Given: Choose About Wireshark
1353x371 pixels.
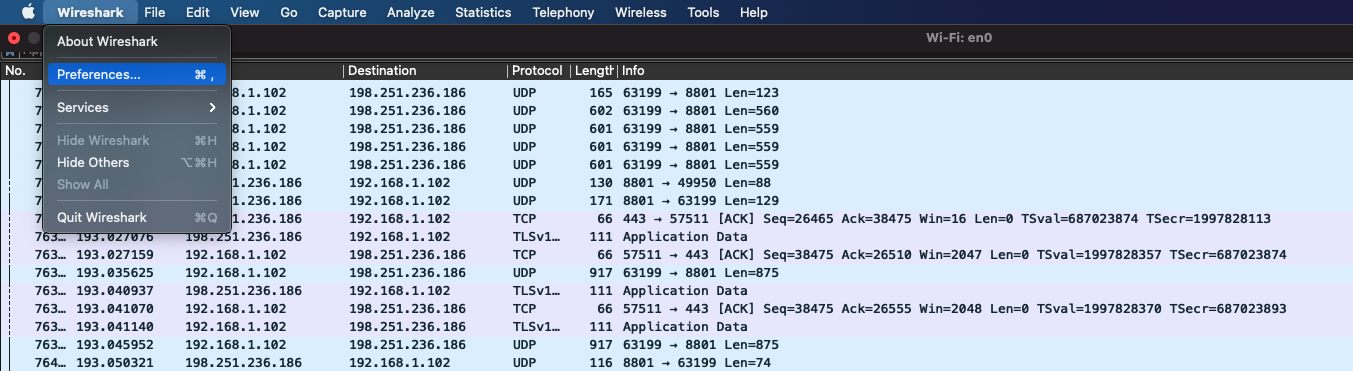Looking at the screenshot, I should pos(137,41).
